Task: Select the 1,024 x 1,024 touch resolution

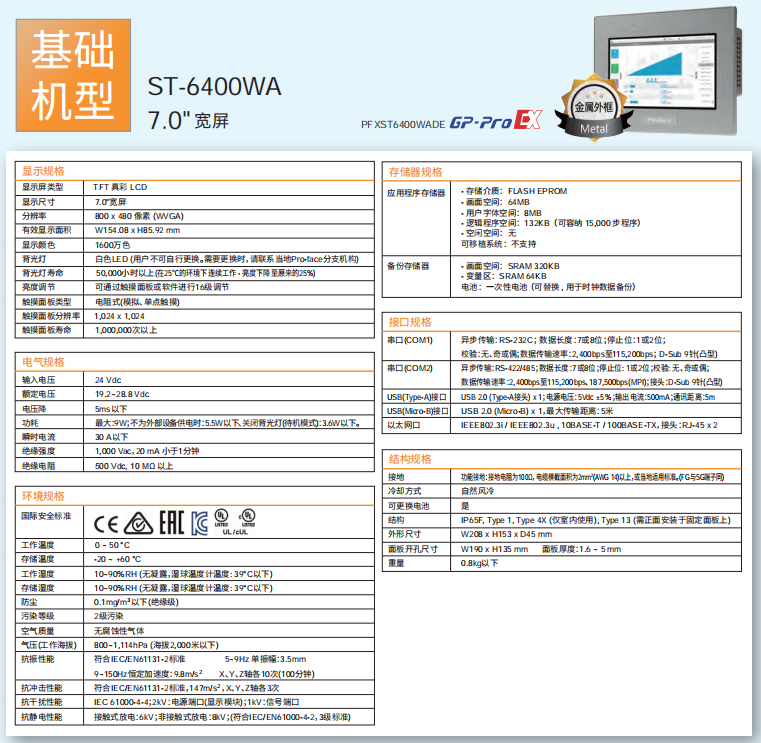Action: tap(119, 316)
